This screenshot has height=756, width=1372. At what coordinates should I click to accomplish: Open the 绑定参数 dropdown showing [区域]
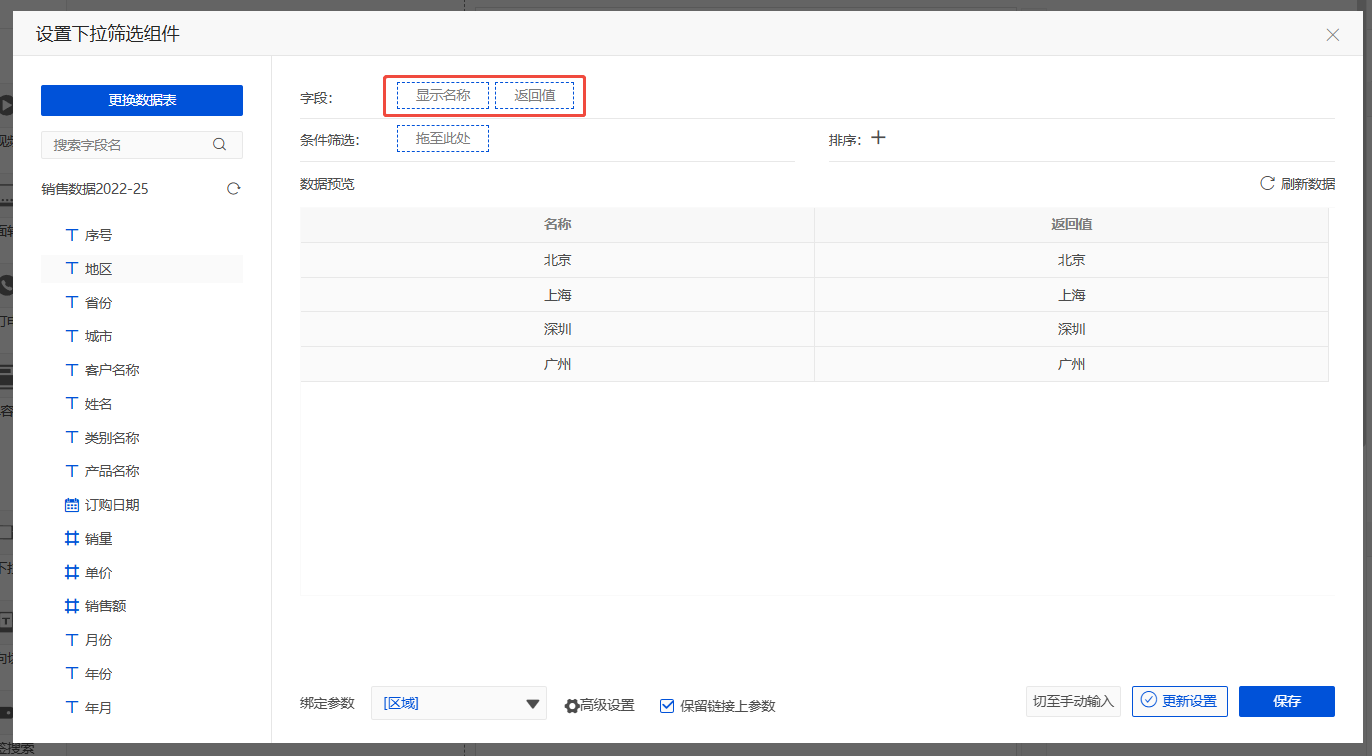tap(458, 703)
